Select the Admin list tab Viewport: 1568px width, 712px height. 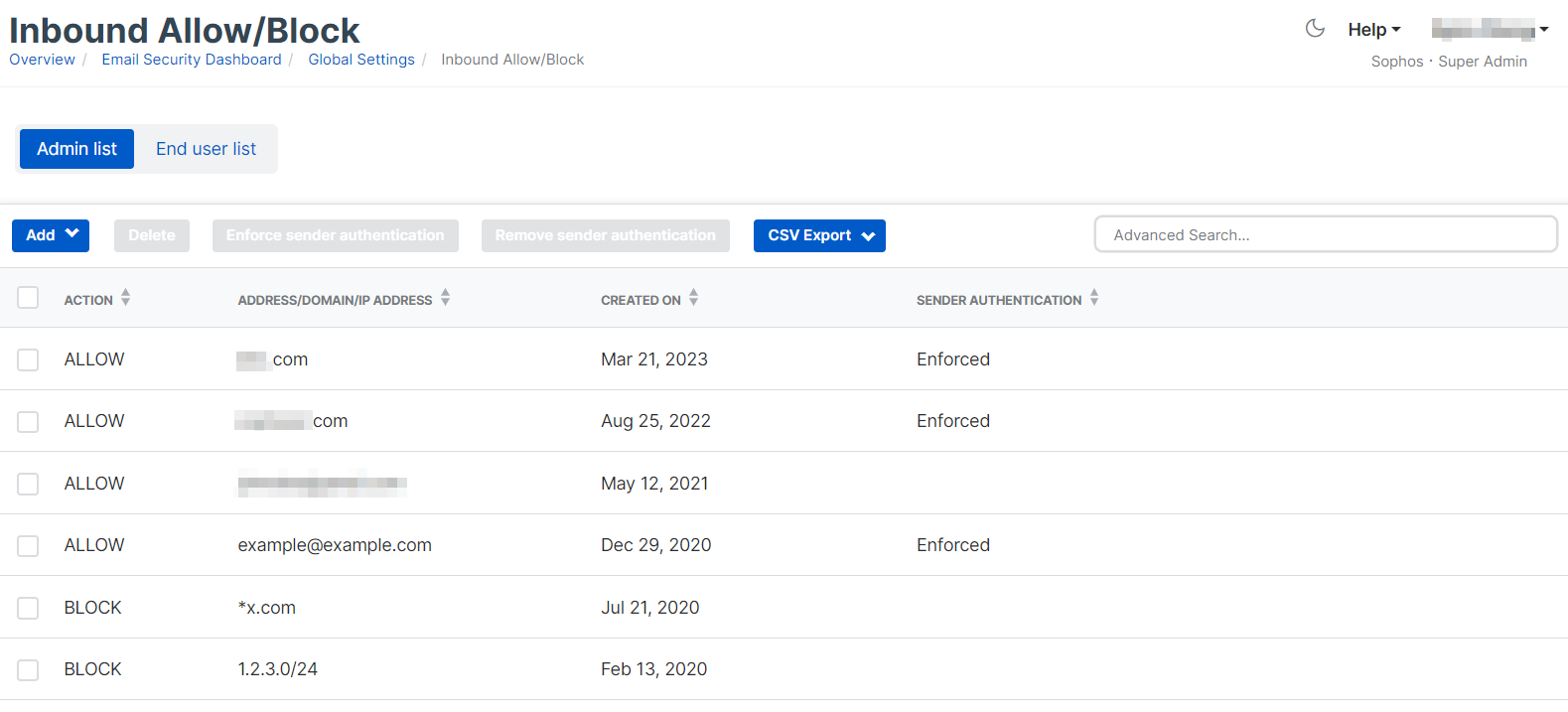pos(76,149)
